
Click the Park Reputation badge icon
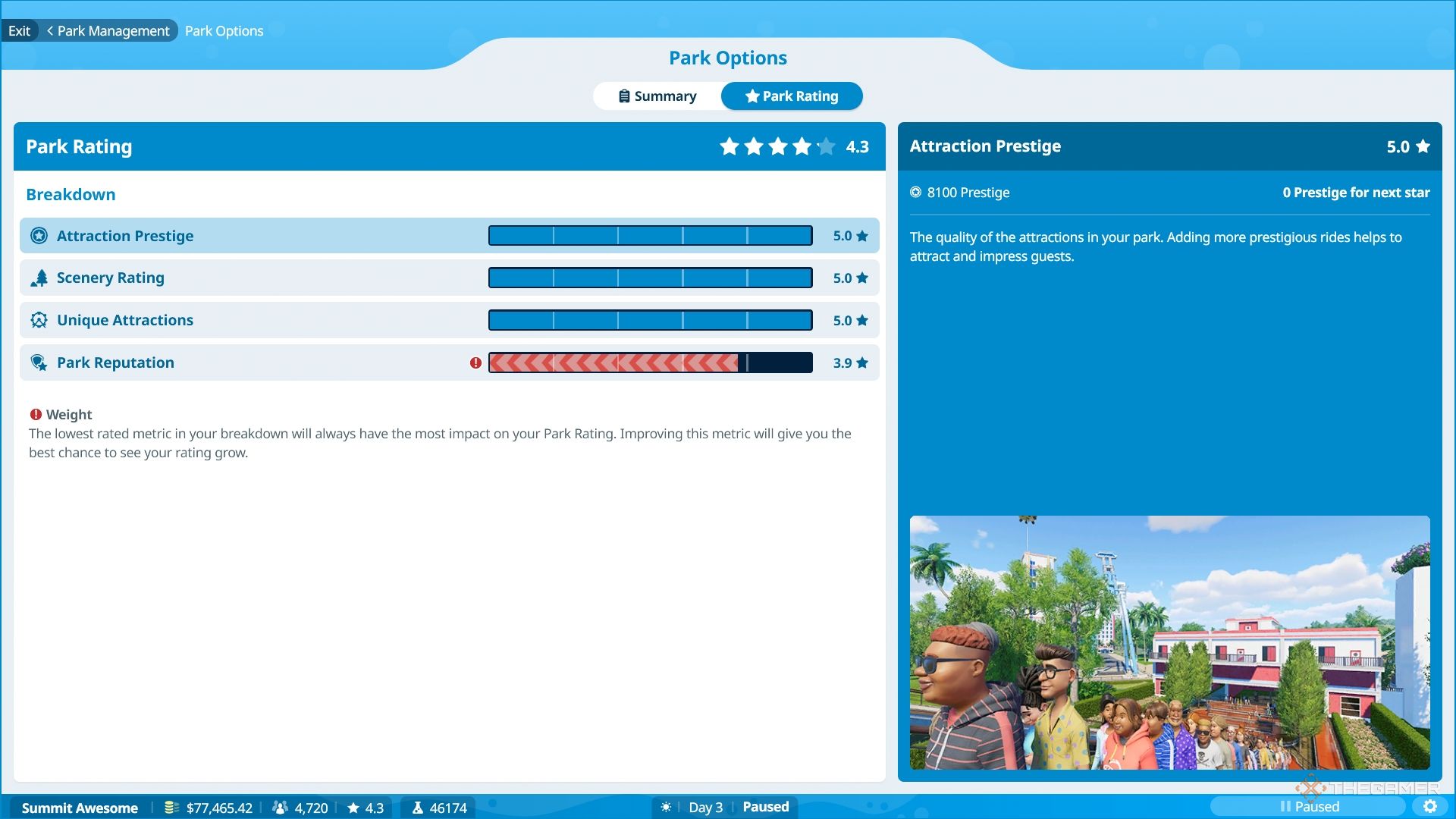point(38,361)
